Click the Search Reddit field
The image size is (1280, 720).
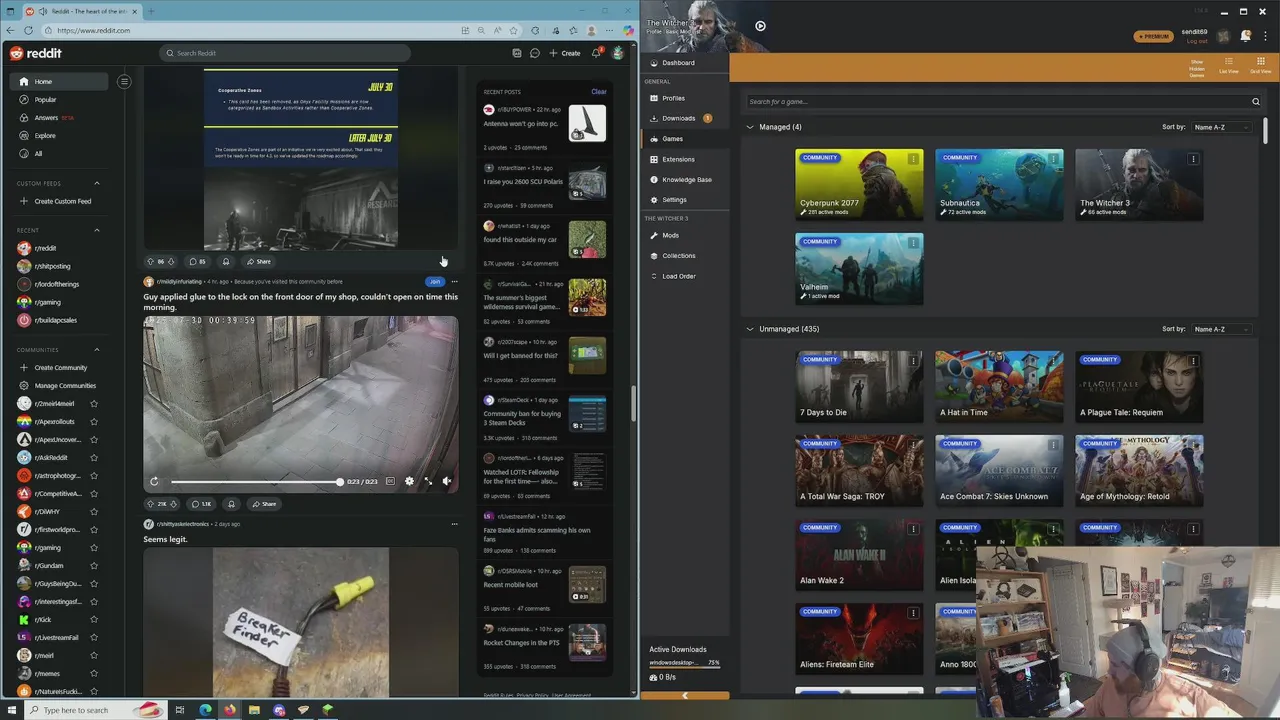click(284, 53)
